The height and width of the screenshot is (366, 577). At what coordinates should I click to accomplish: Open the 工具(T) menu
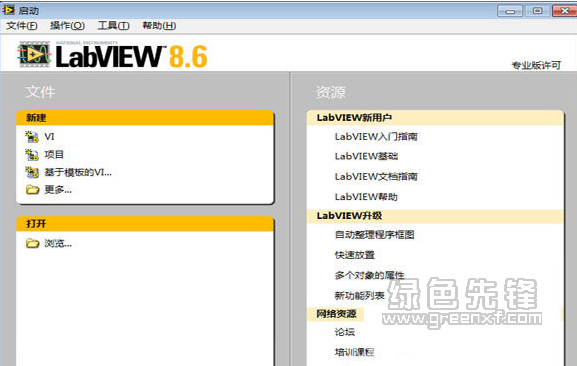click(x=113, y=26)
